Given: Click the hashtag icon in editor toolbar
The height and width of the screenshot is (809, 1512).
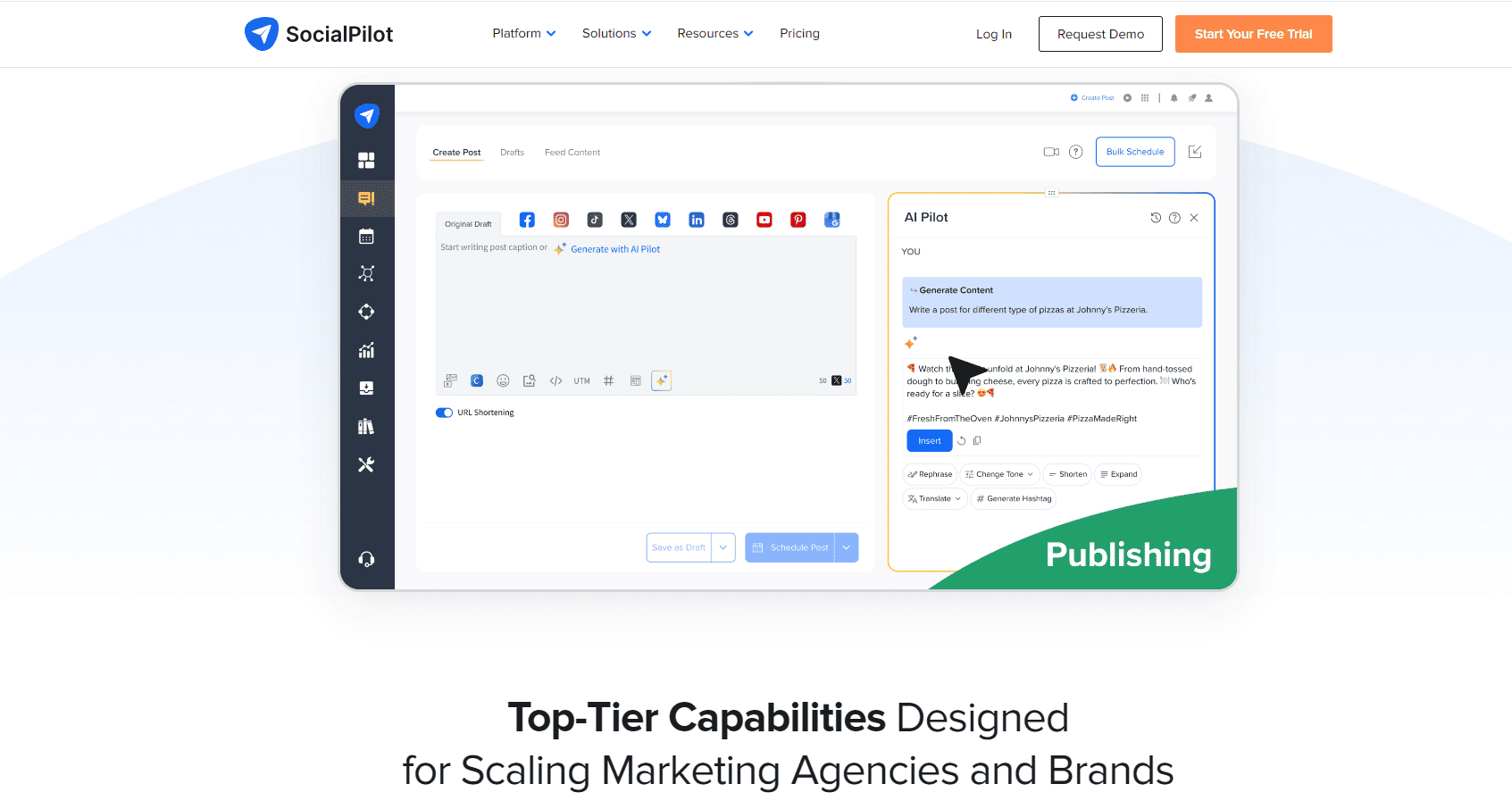Looking at the screenshot, I should 608,380.
